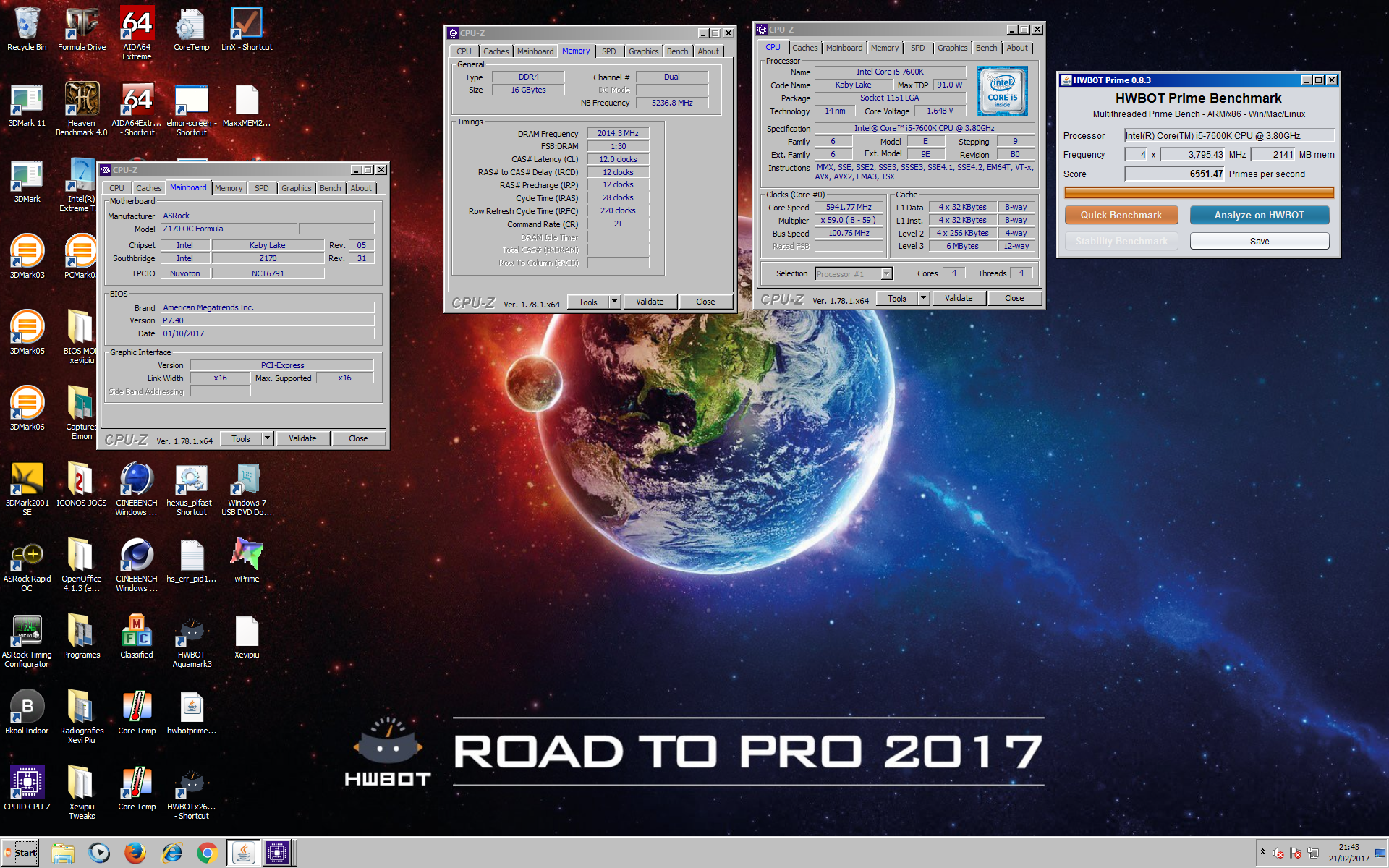Open Internet Explorer from the taskbar
Screen dimensions: 1389x868
[171, 854]
